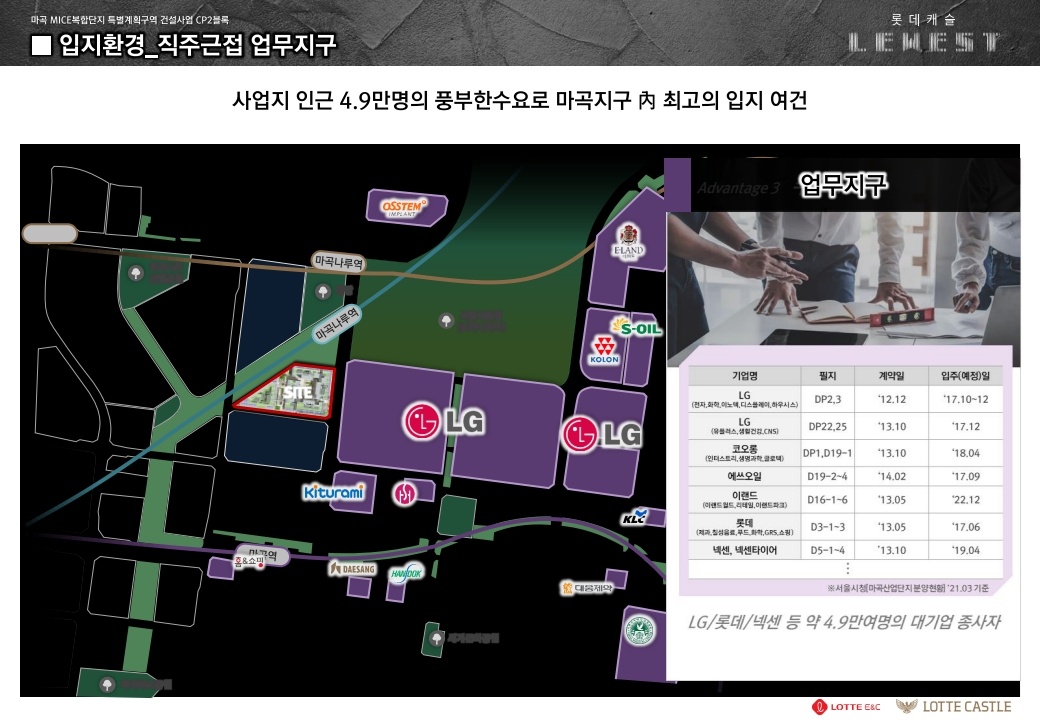Click the 기업명 column header

pyautogui.click(x=744, y=376)
